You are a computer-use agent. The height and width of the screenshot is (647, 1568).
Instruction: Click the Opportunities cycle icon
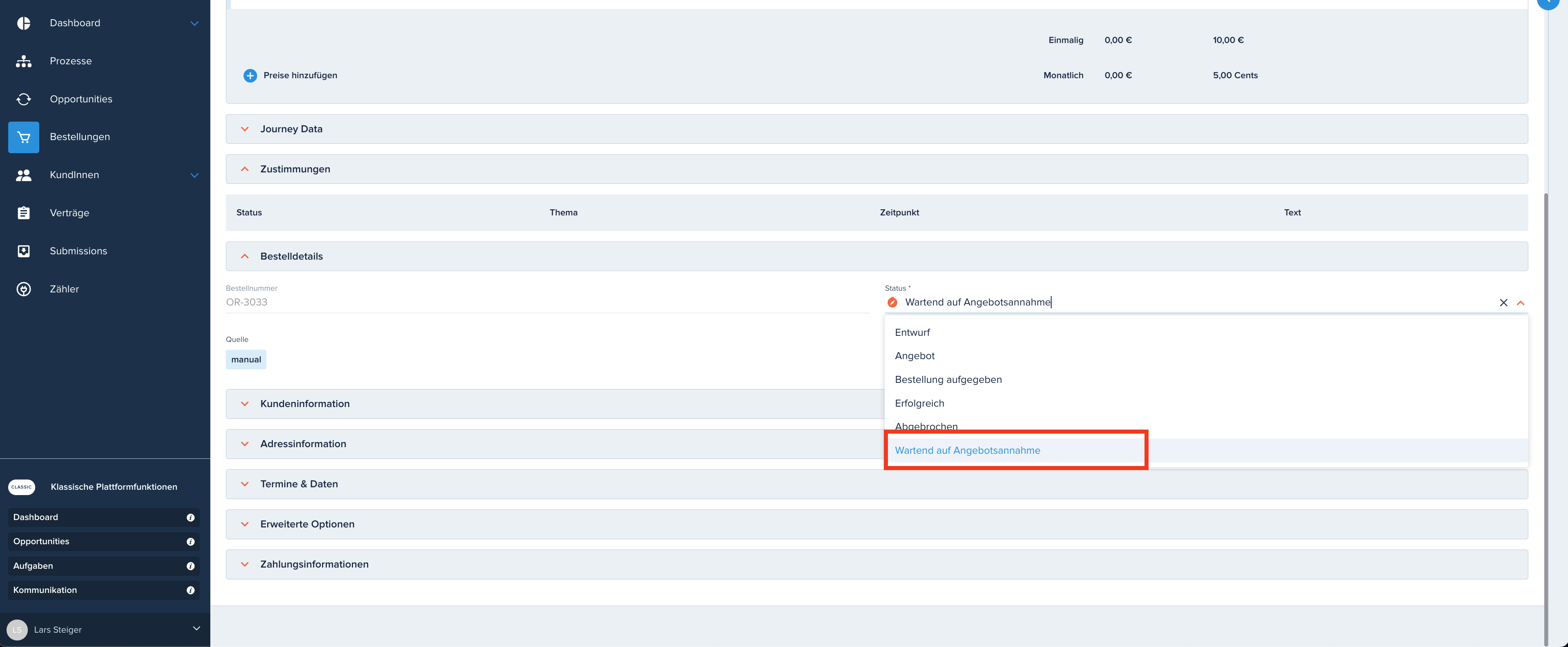pyautogui.click(x=24, y=100)
